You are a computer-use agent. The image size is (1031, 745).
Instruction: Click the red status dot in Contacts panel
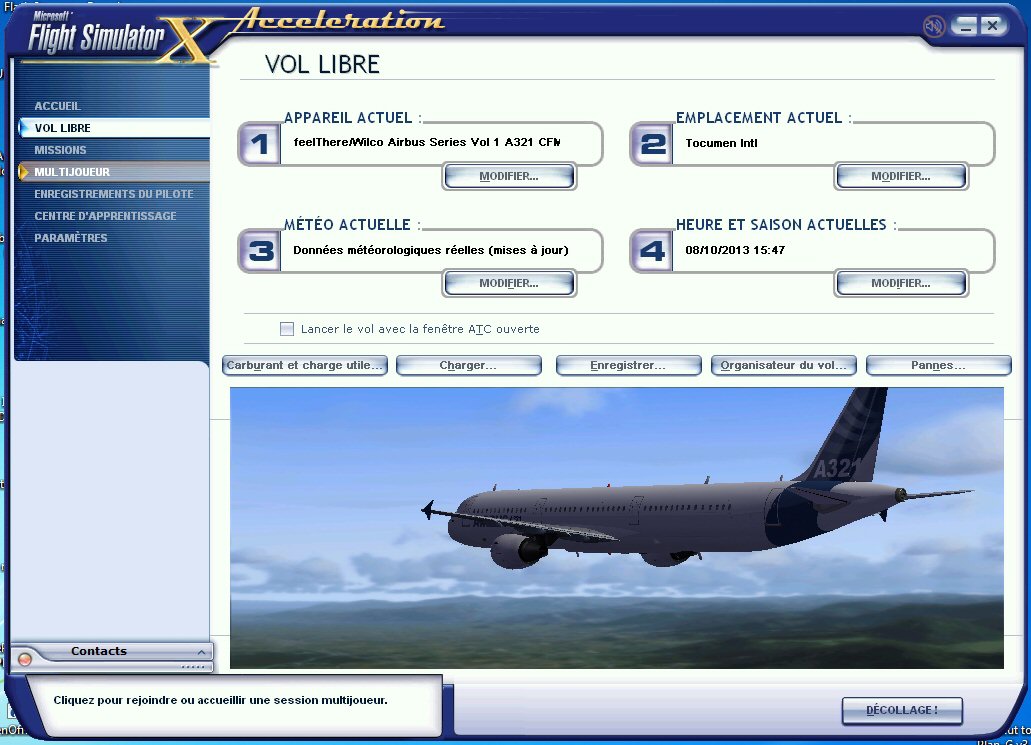point(25,659)
